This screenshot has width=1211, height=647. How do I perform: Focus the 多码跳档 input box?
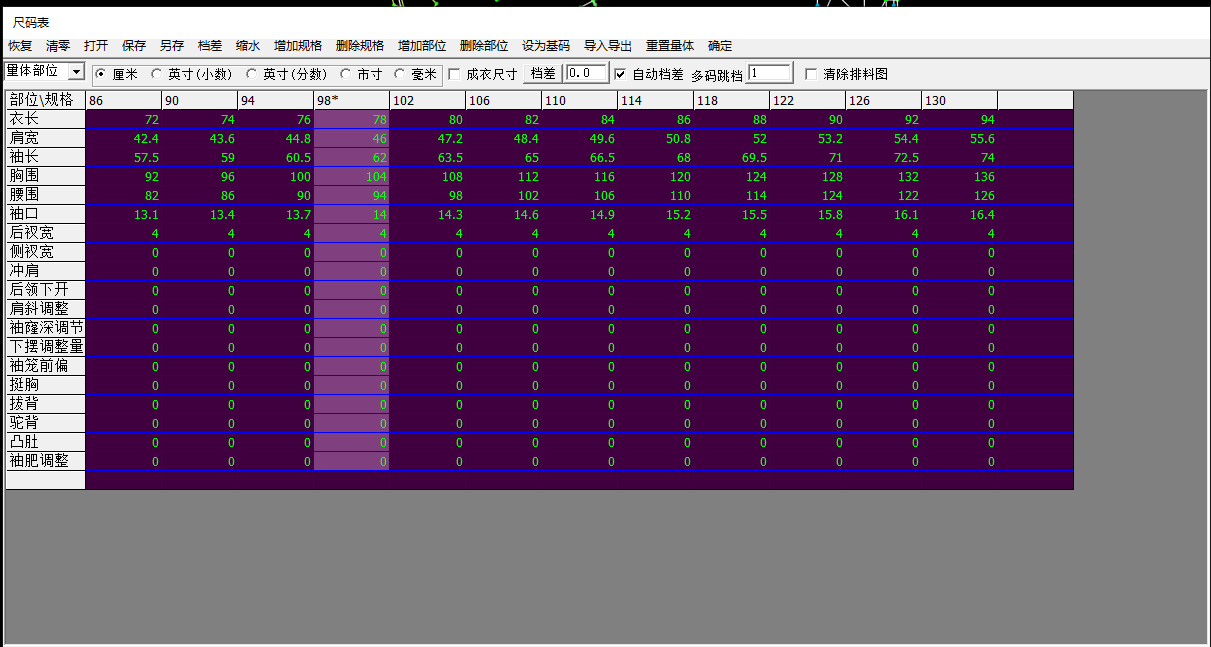(769, 73)
